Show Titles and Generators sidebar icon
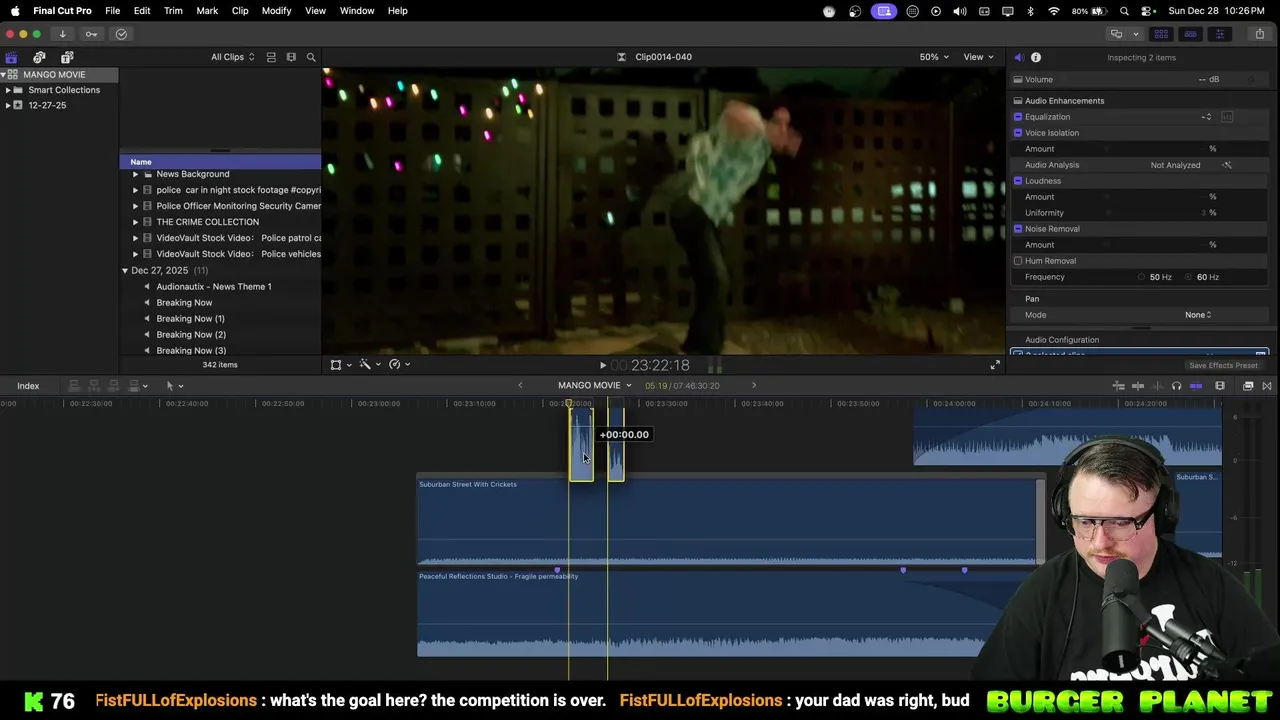 tap(67, 57)
